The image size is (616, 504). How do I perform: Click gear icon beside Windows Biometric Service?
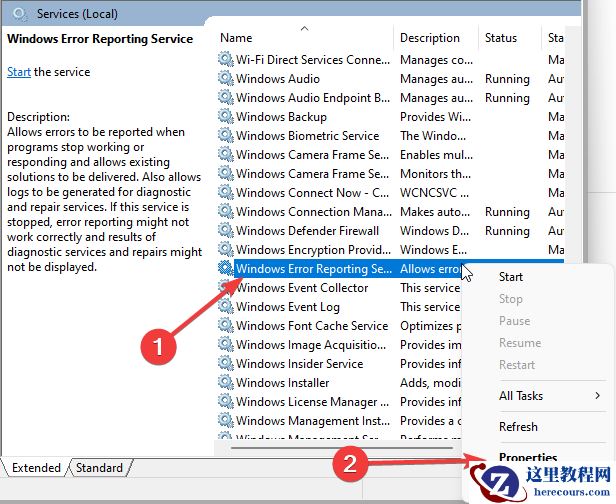pos(226,135)
